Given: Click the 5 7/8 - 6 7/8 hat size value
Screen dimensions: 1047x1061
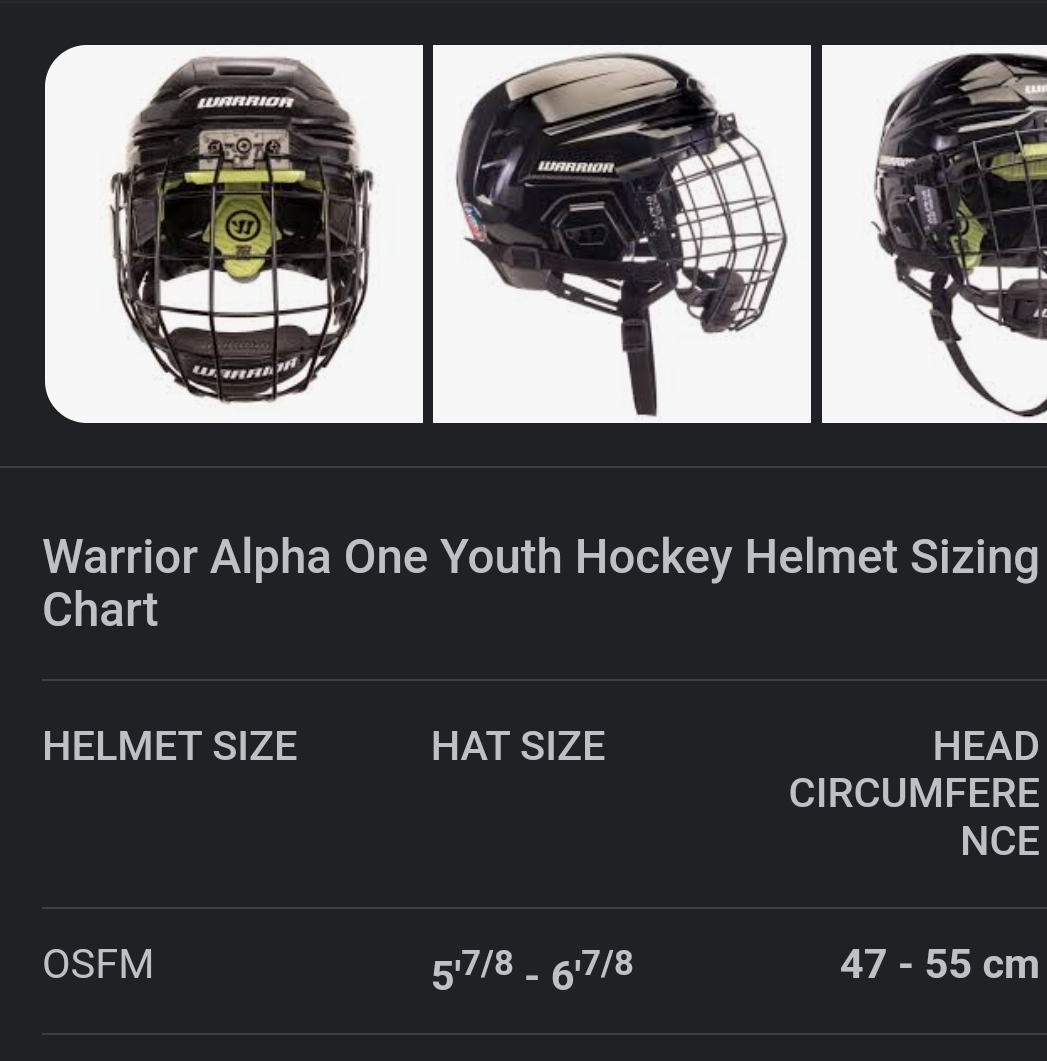Looking at the screenshot, I should coord(531,965).
